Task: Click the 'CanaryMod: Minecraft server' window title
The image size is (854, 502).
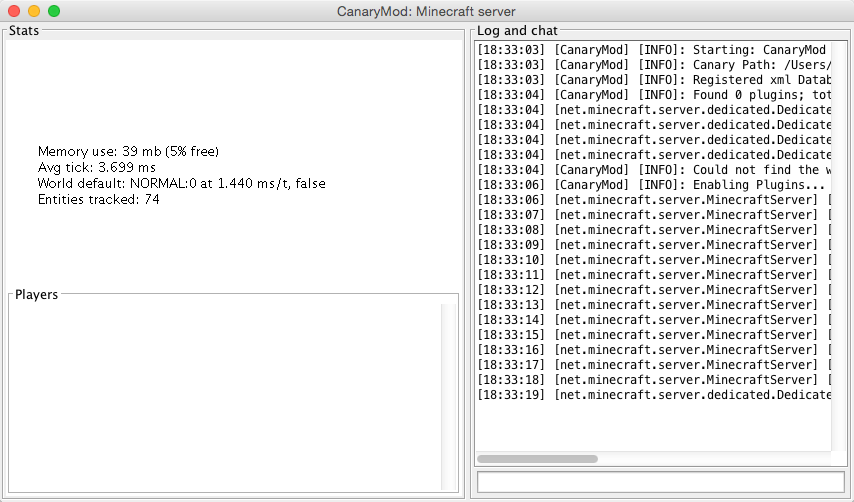Action: click(426, 11)
